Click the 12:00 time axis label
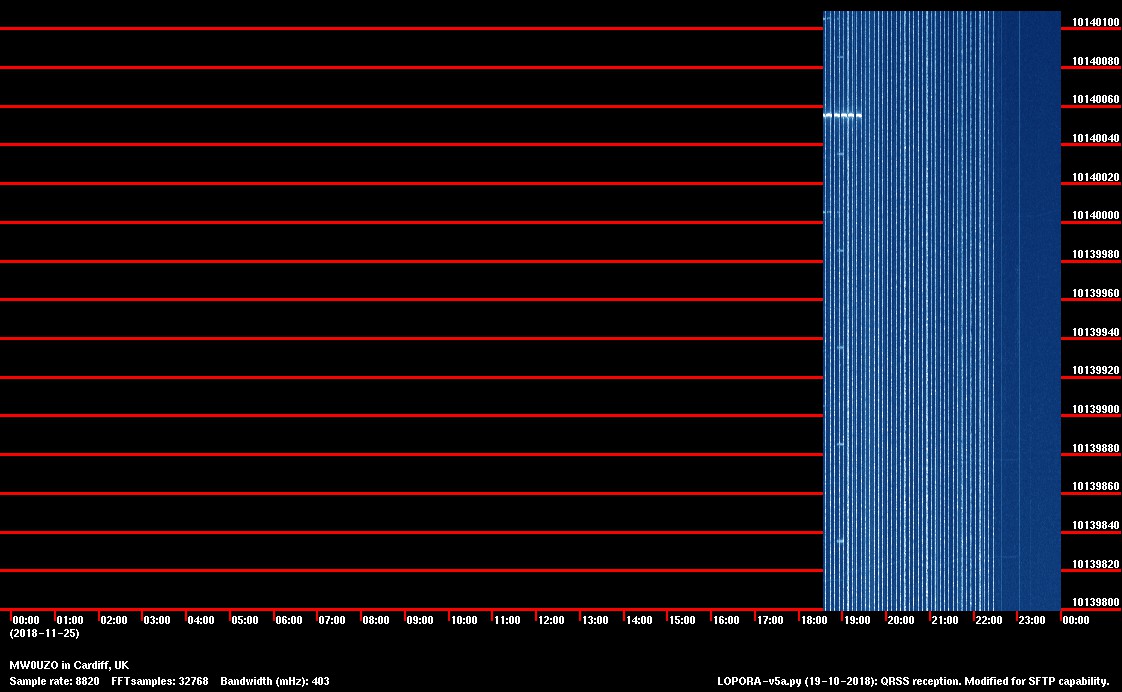1122x692 pixels. (x=551, y=621)
